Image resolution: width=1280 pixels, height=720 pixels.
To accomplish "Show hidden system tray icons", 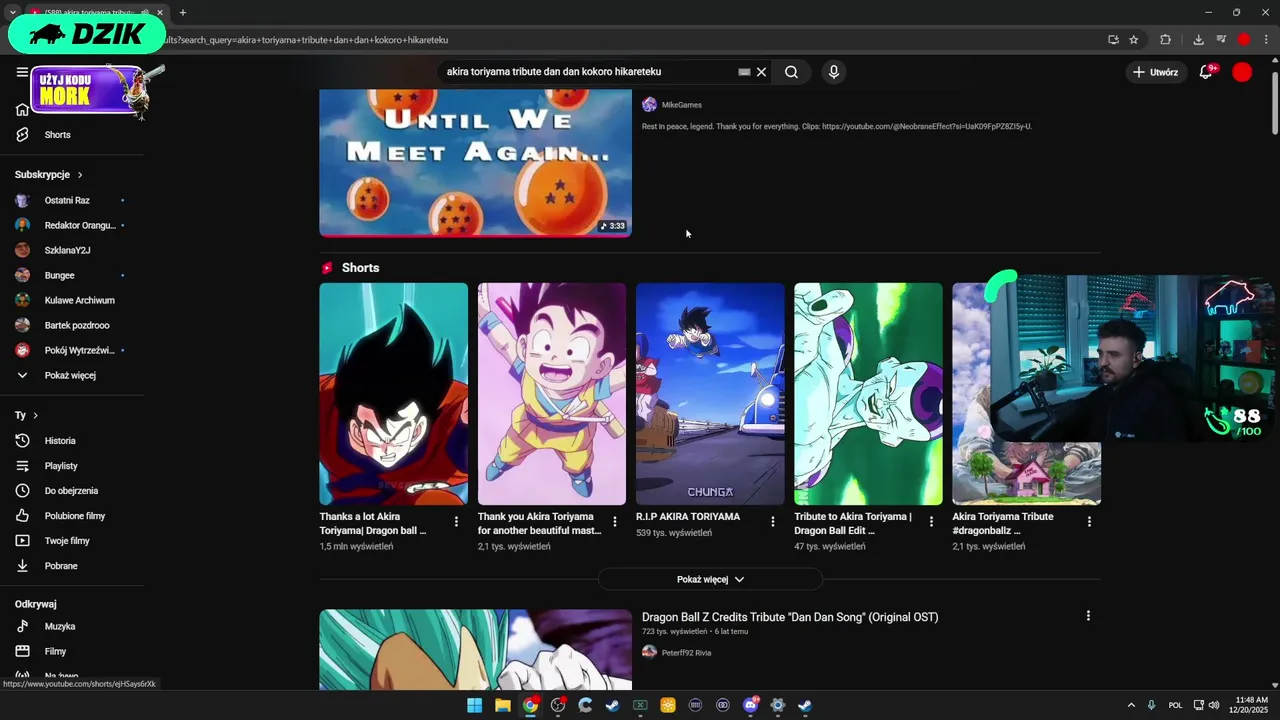I will coord(1131,705).
